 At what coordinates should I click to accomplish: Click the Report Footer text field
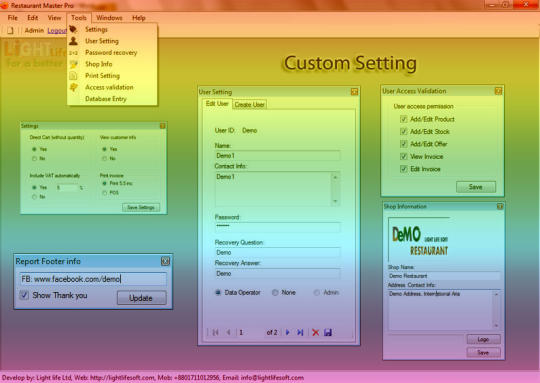[93, 279]
